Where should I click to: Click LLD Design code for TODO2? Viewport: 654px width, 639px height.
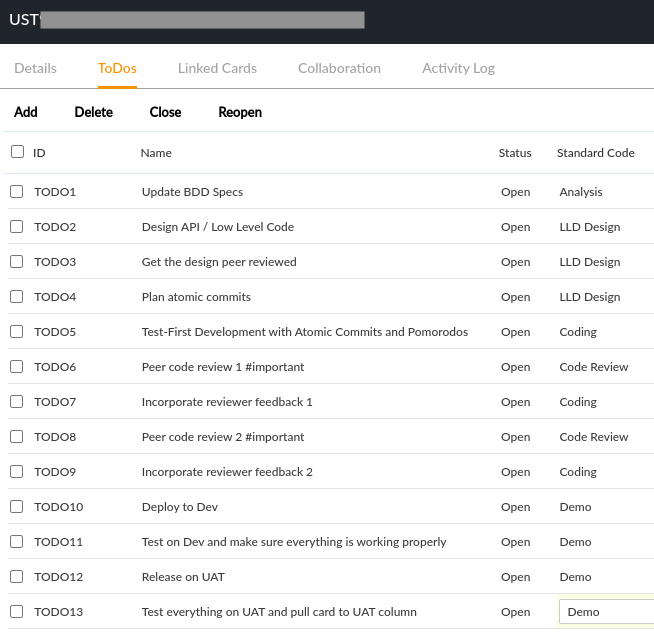(590, 227)
